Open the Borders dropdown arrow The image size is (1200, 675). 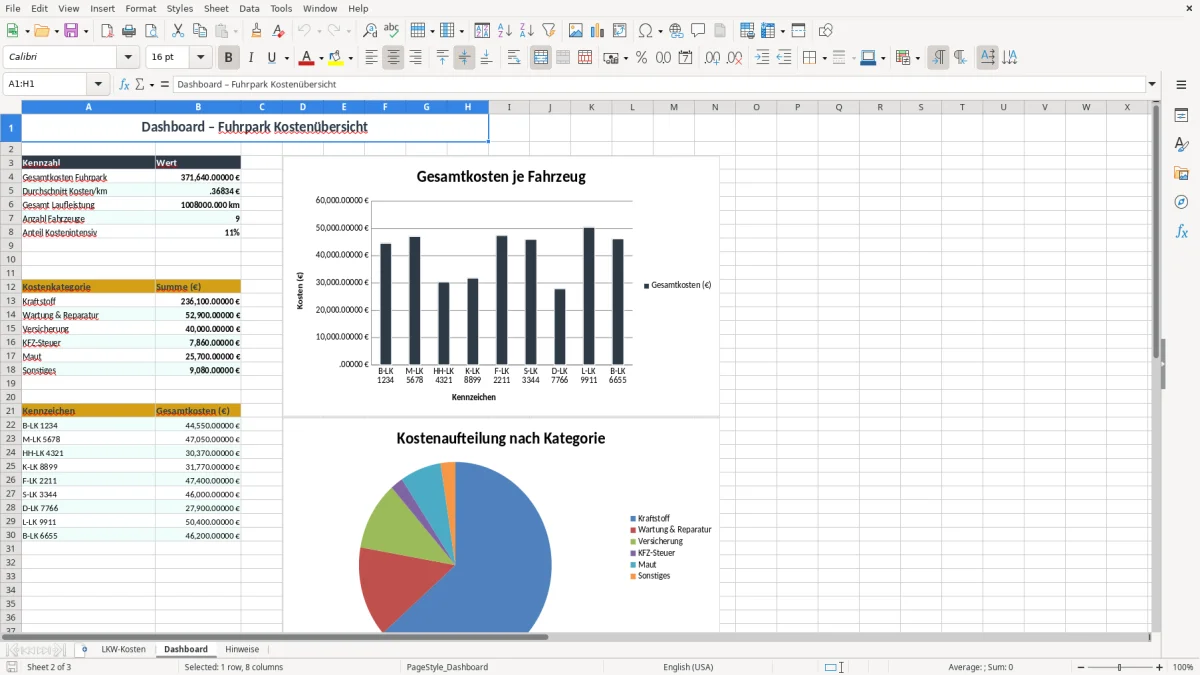(x=824, y=58)
